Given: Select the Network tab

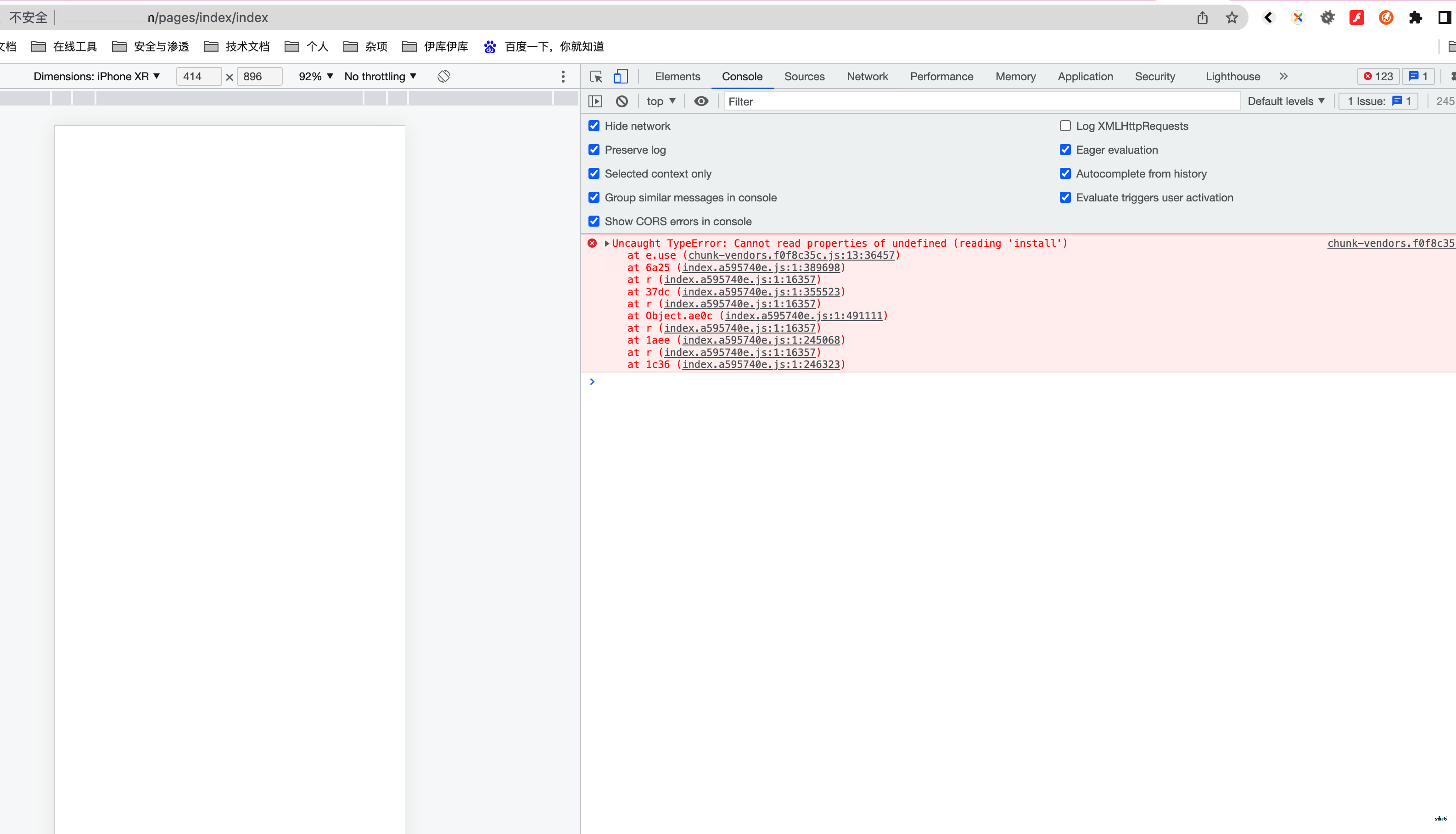Looking at the screenshot, I should point(866,76).
